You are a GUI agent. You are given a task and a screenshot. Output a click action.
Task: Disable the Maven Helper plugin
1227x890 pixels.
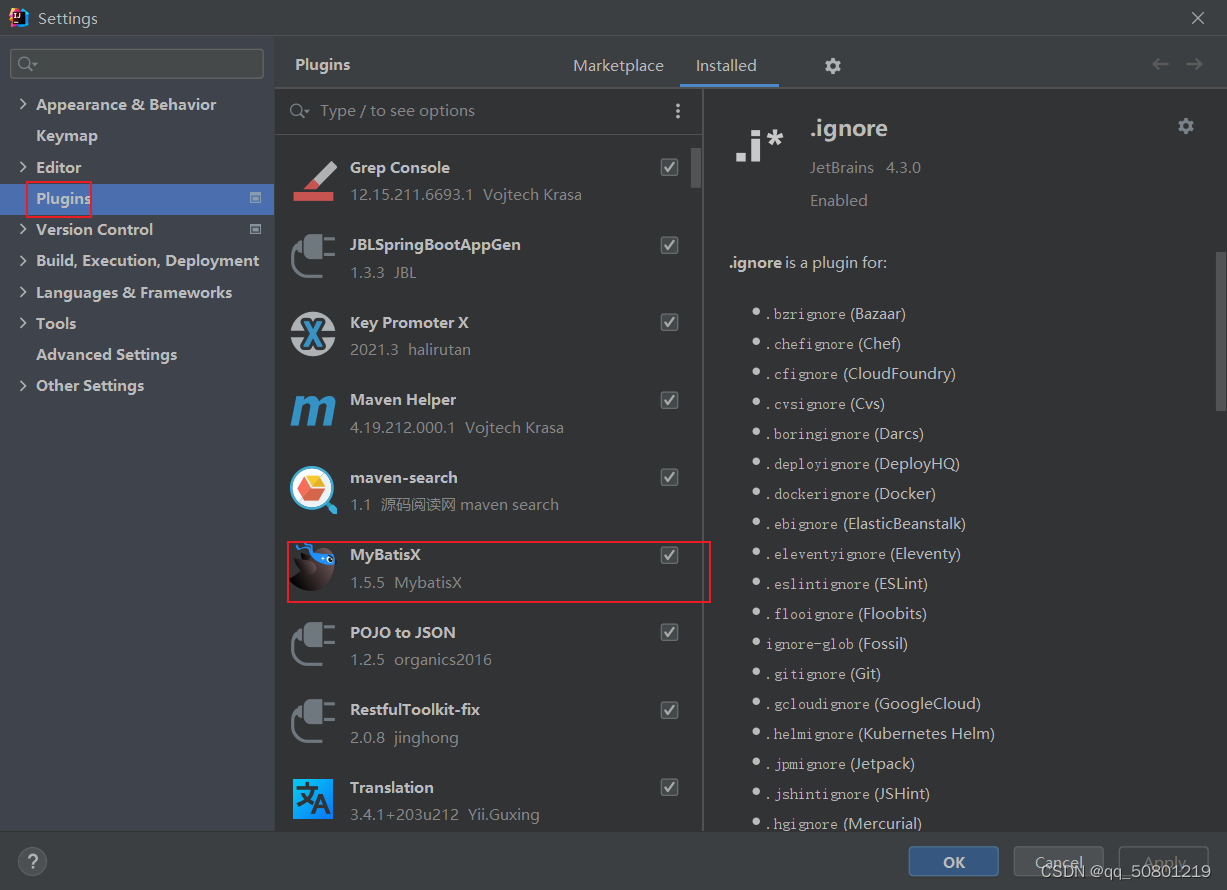coord(670,400)
